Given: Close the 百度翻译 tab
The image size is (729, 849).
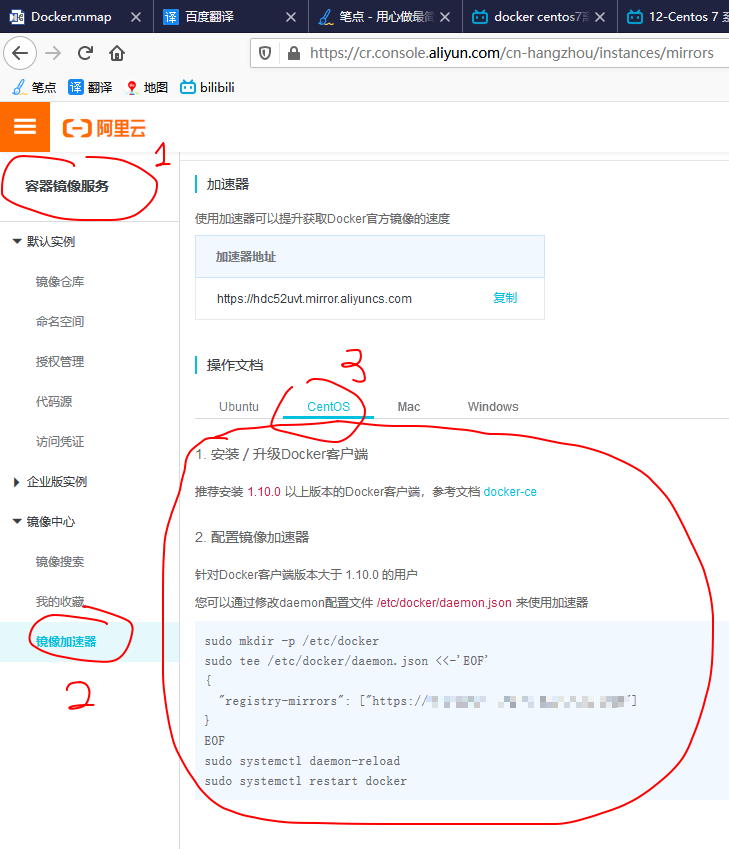Looking at the screenshot, I should coord(291,17).
